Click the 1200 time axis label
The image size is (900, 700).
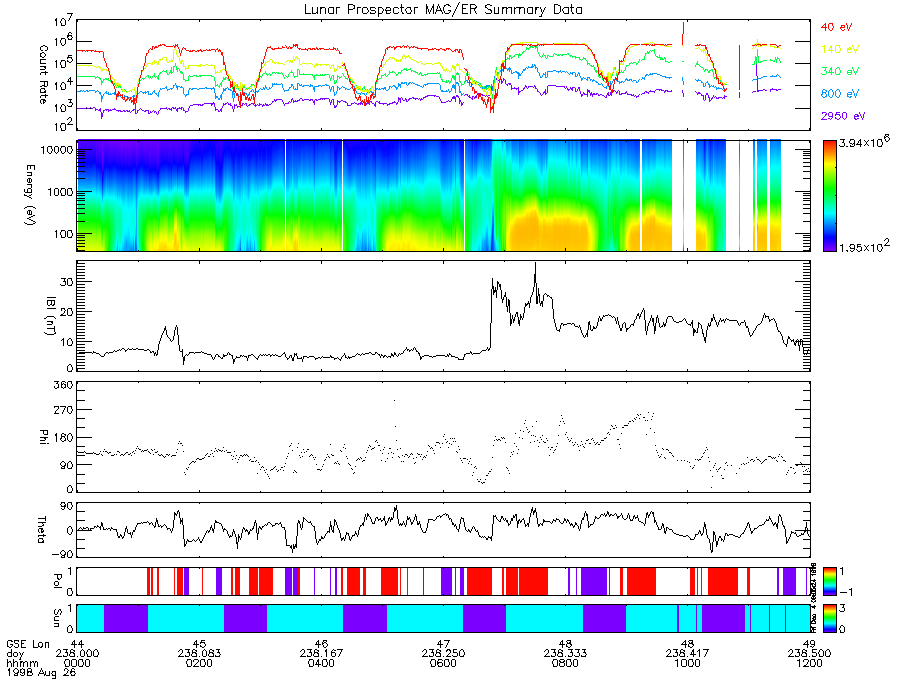[809, 663]
